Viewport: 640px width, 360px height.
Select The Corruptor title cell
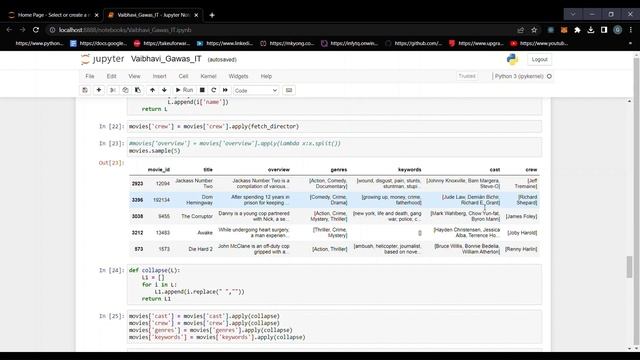[x=197, y=216]
